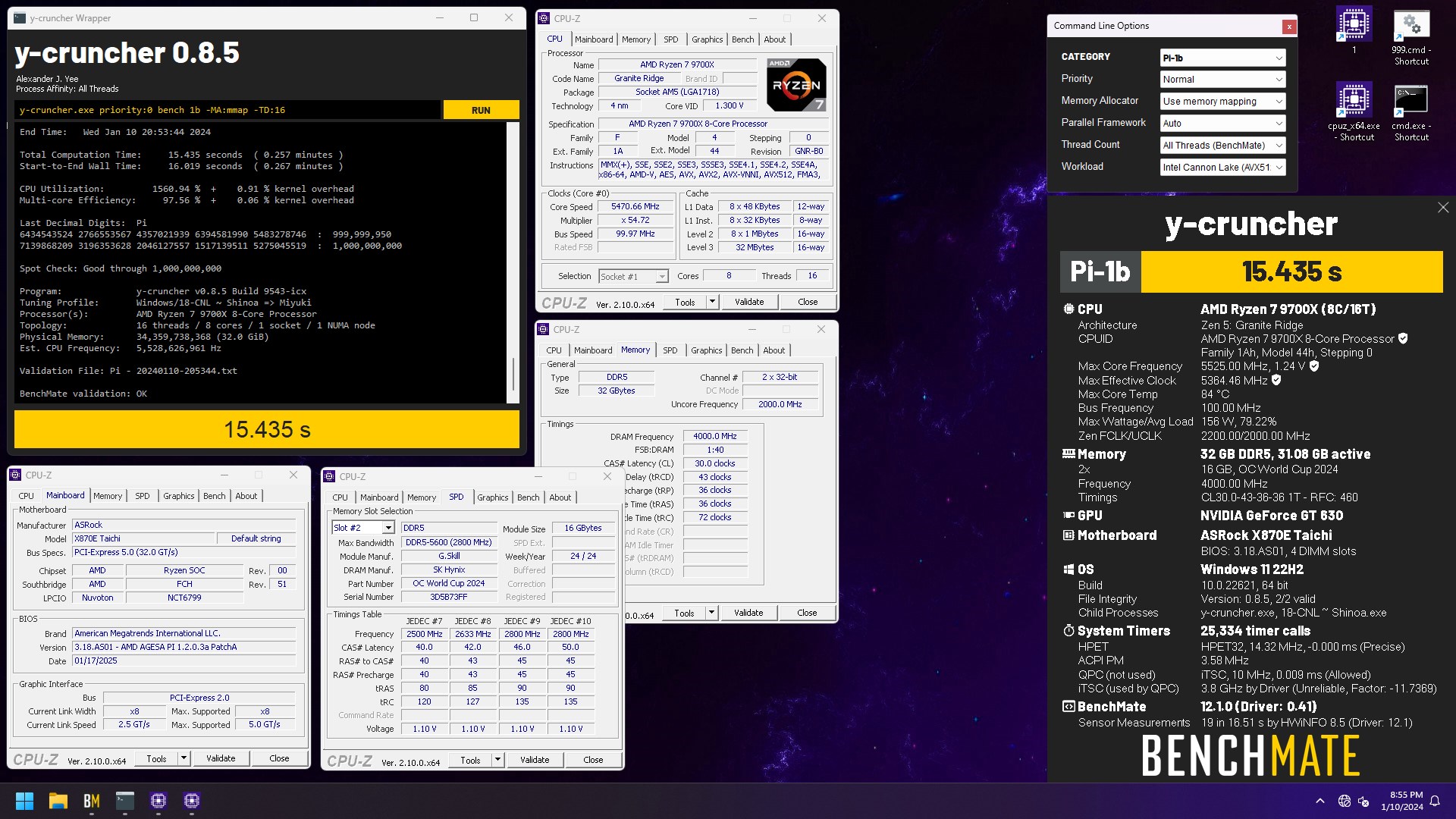This screenshot has height=819, width=1456.
Task: Click Mainboard Model field X870E Taichi
Action: click(142, 538)
